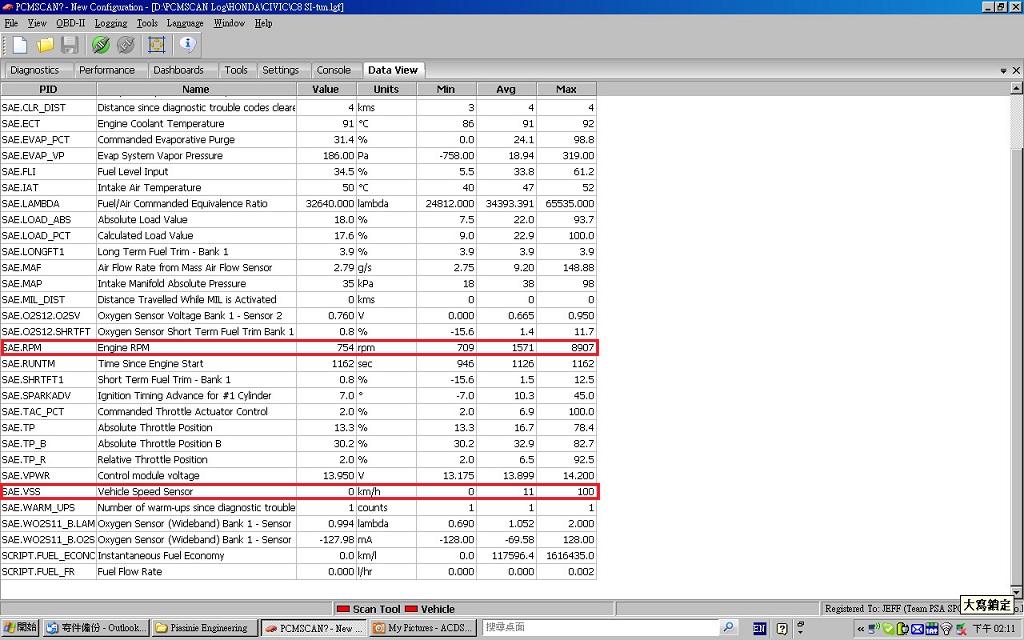The height and width of the screenshot is (640, 1024).
Task: Switch to Outlook taskbar window
Action: 96,628
